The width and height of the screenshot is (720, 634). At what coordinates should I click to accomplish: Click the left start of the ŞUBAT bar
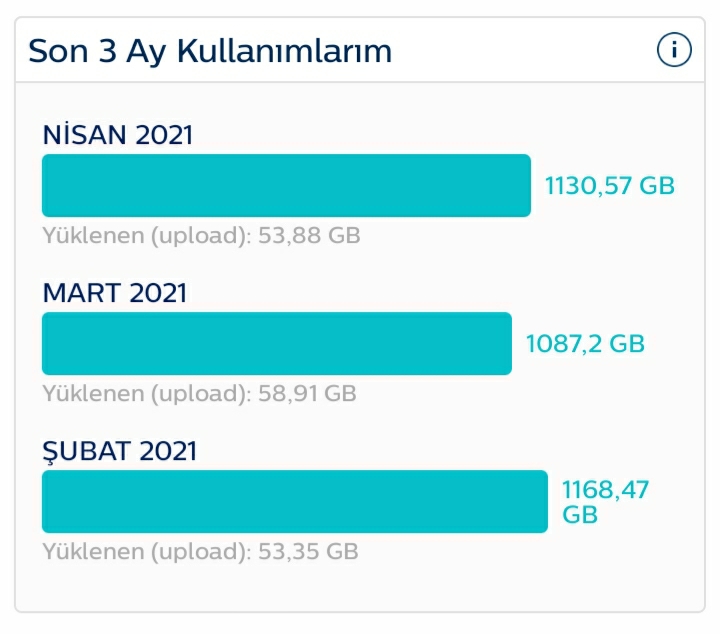point(49,501)
